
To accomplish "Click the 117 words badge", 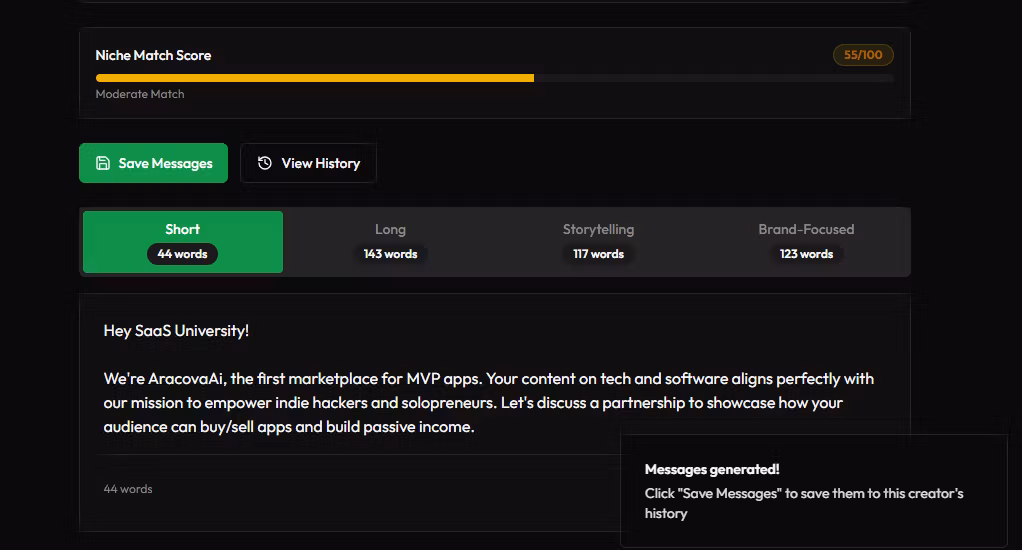I will click(598, 254).
